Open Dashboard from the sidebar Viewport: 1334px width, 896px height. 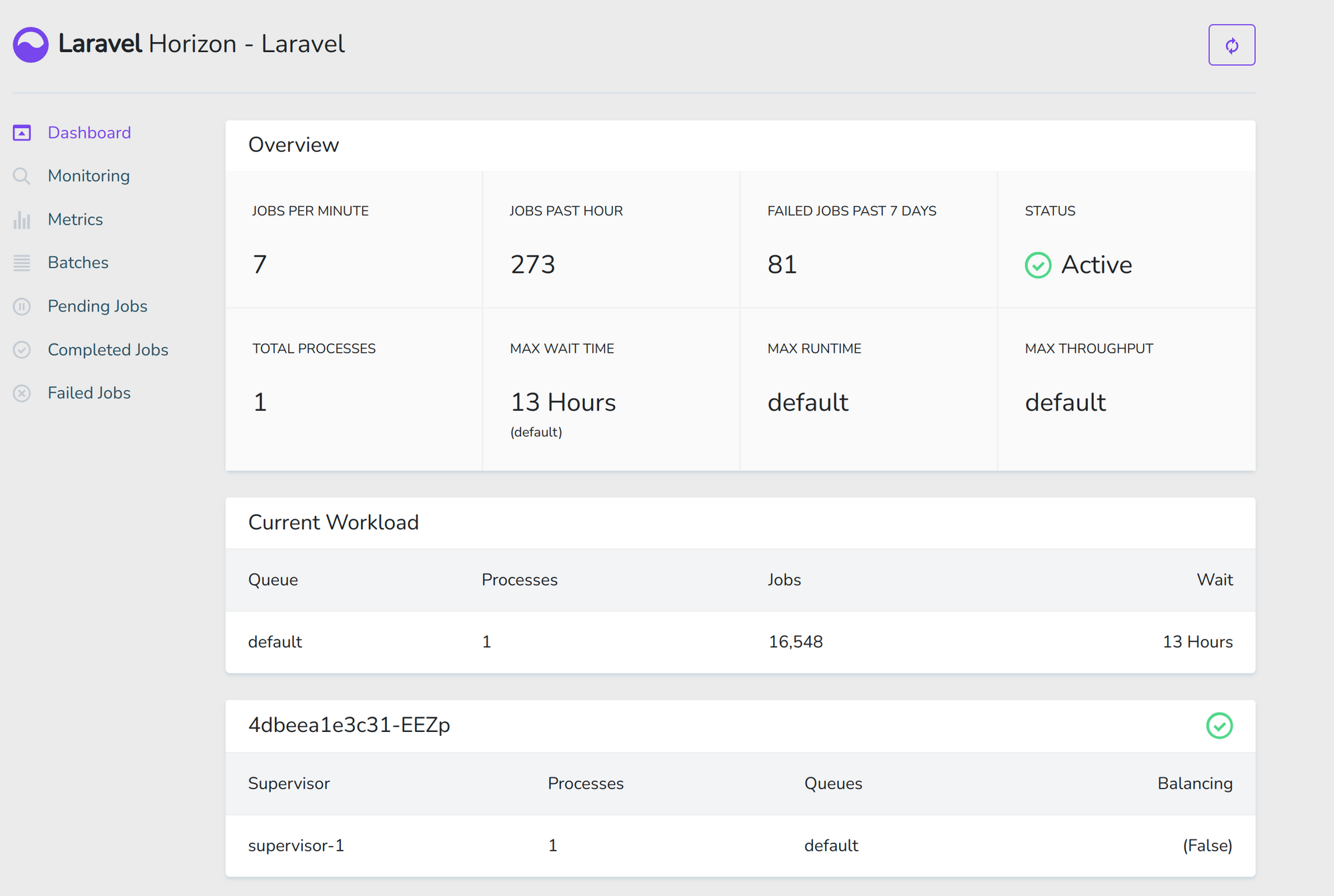(x=89, y=133)
